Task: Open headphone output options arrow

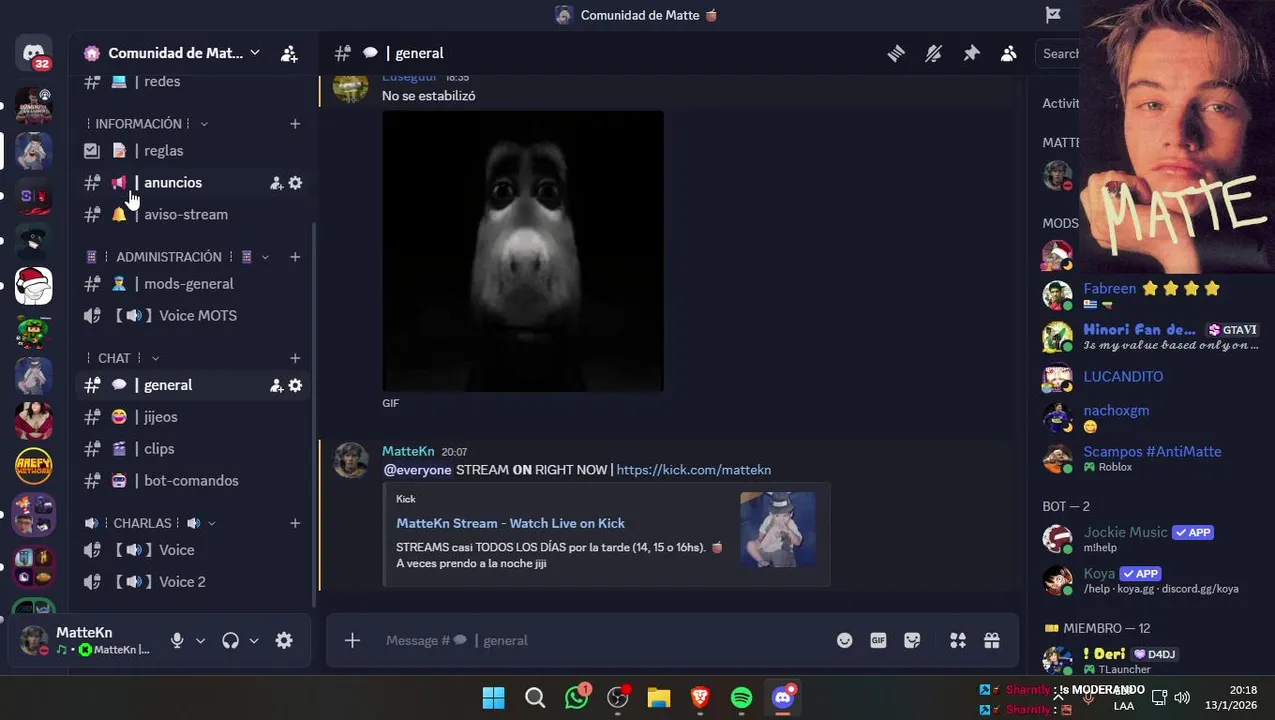Action: coord(254,641)
